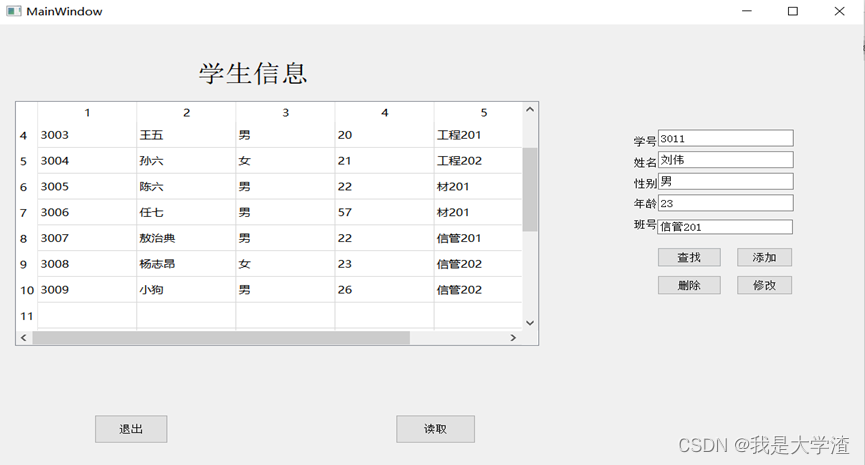Click name cell 王五
The width and height of the screenshot is (865, 465).
(186, 135)
